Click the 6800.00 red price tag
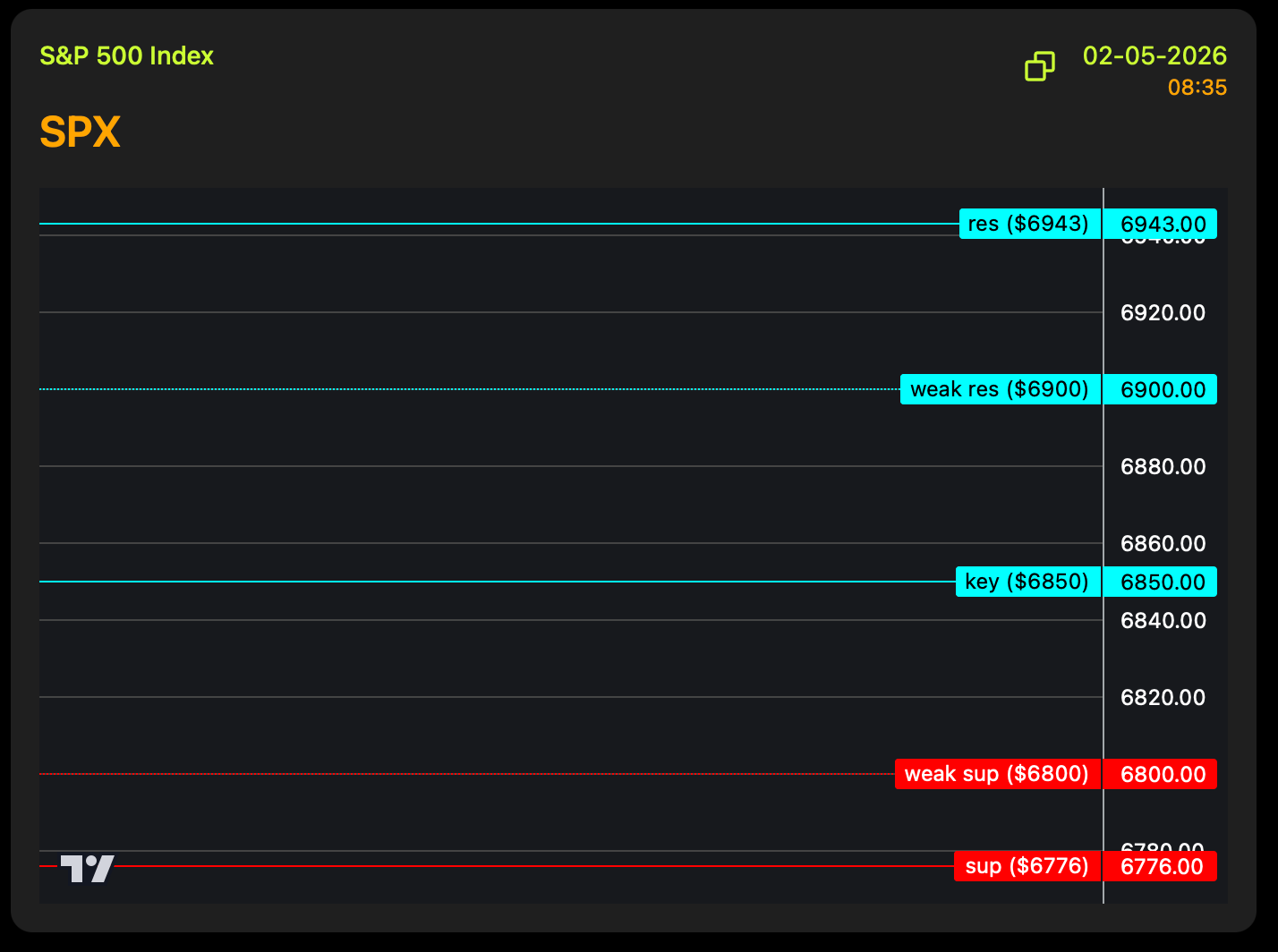This screenshot has height=952, width=1278. (1161, 774)
